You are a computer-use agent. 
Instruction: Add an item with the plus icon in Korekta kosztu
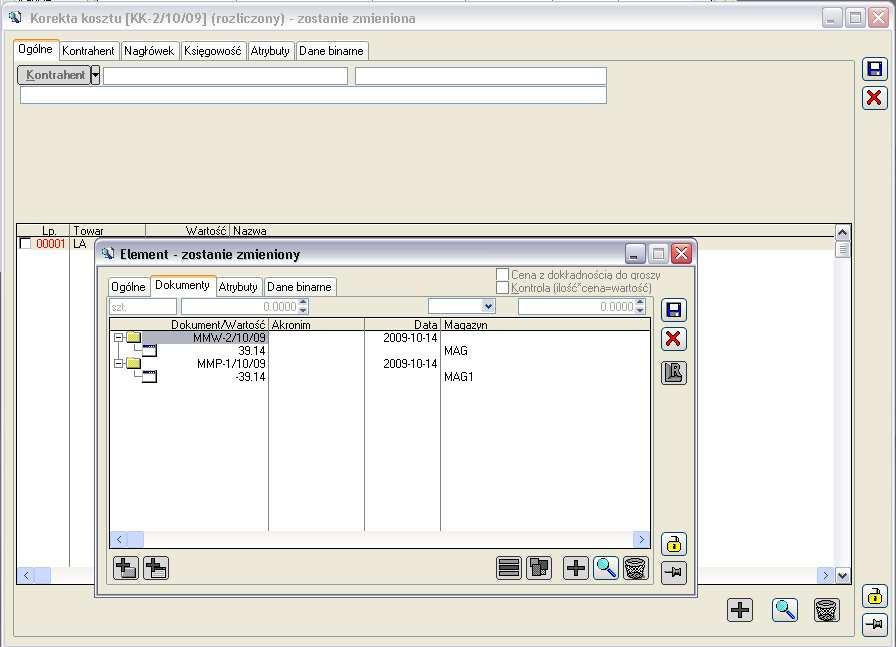point(740,610)
